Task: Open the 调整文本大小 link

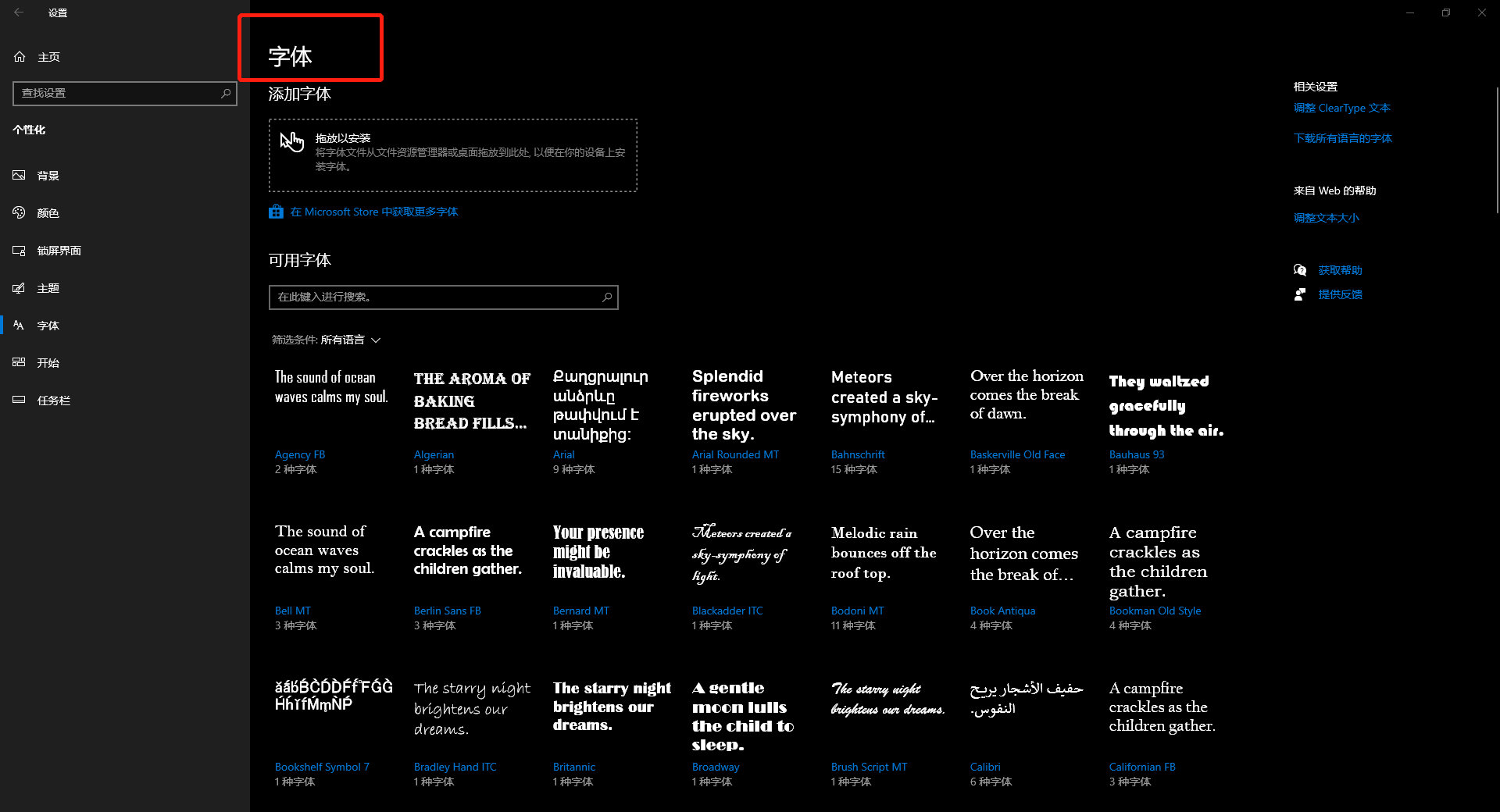Action: coord(1326,219)
